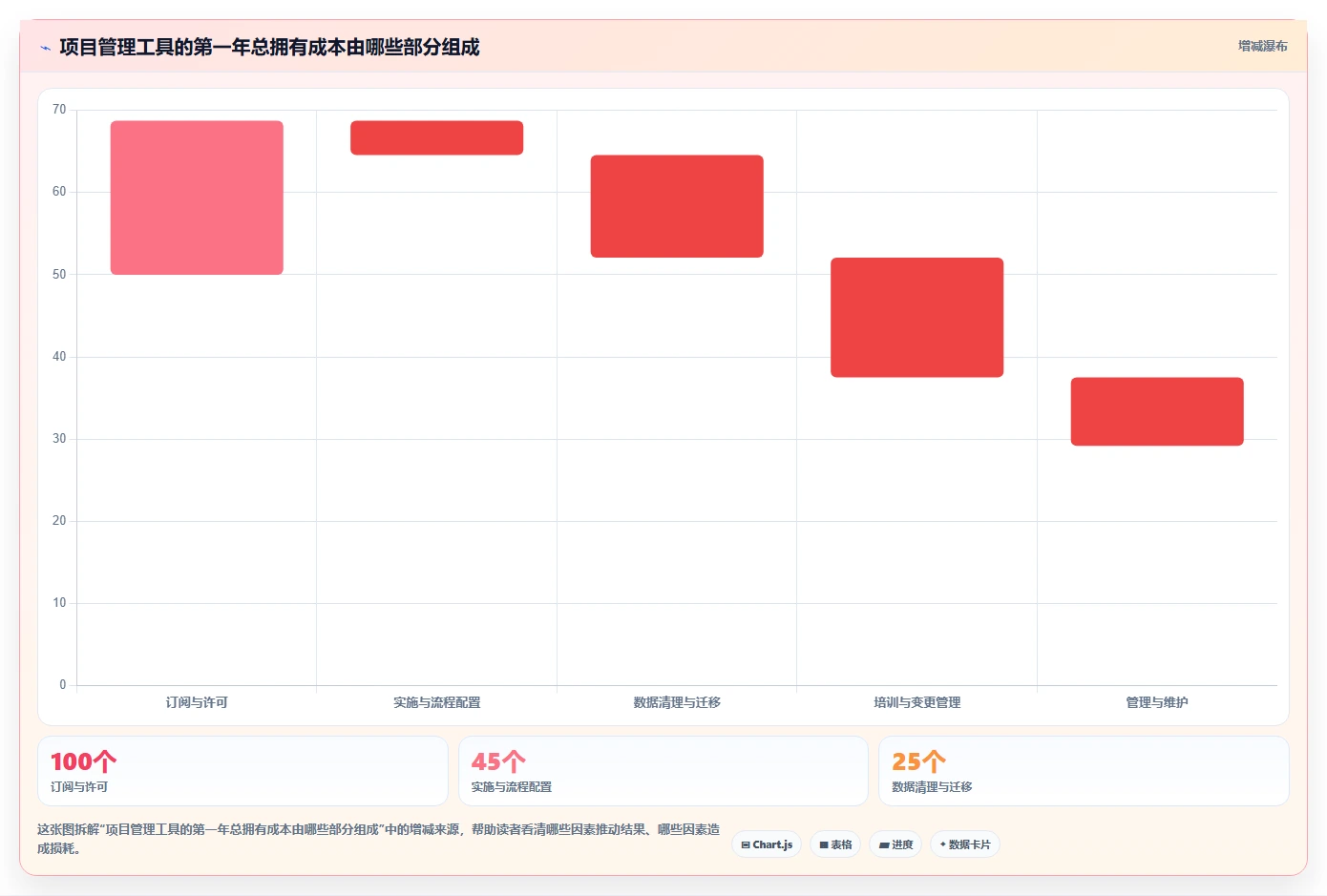Click the description paragraph below the cards
Image resolution: width=1327 pixels, height=896 pixels.
379,839
